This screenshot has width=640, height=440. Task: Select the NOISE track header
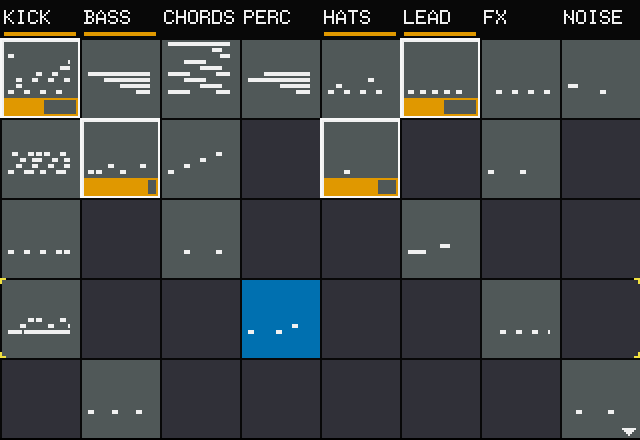click(x=593, y=18)
